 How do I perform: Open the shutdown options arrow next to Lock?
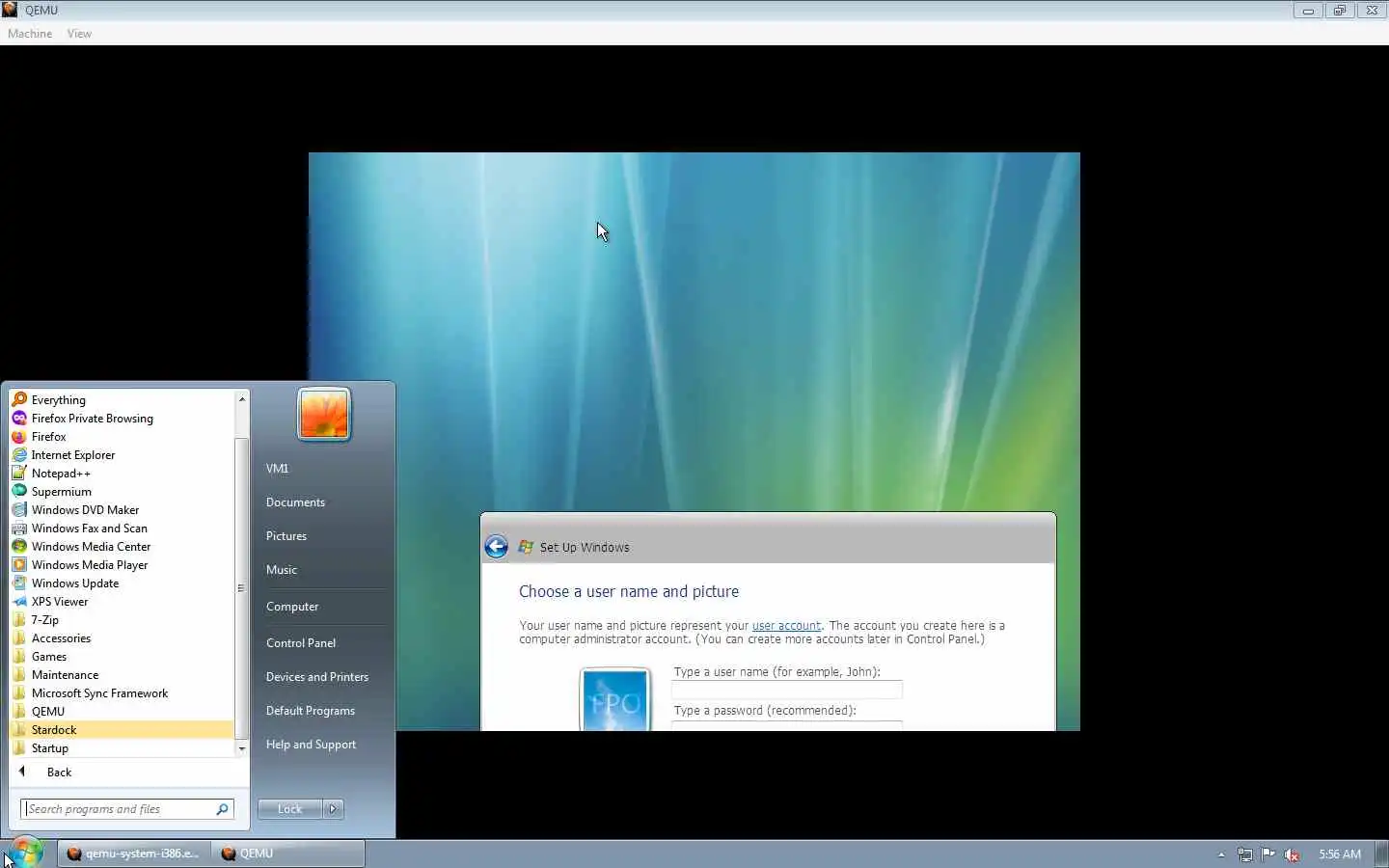tap(333, 809)
